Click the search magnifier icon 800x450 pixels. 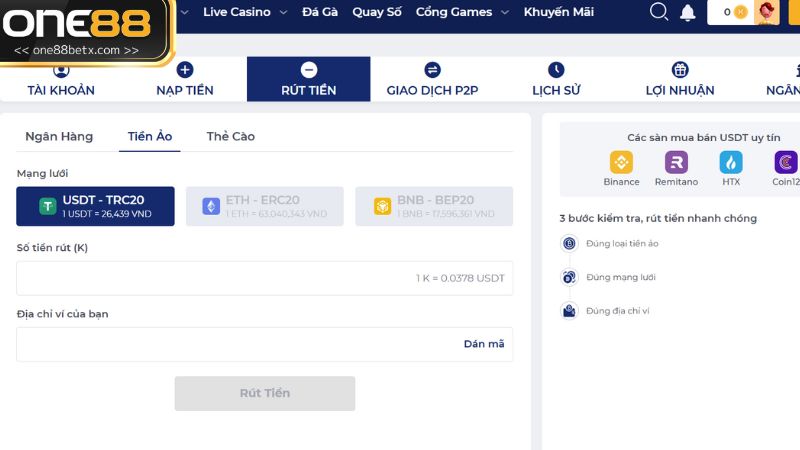(658, 12)
